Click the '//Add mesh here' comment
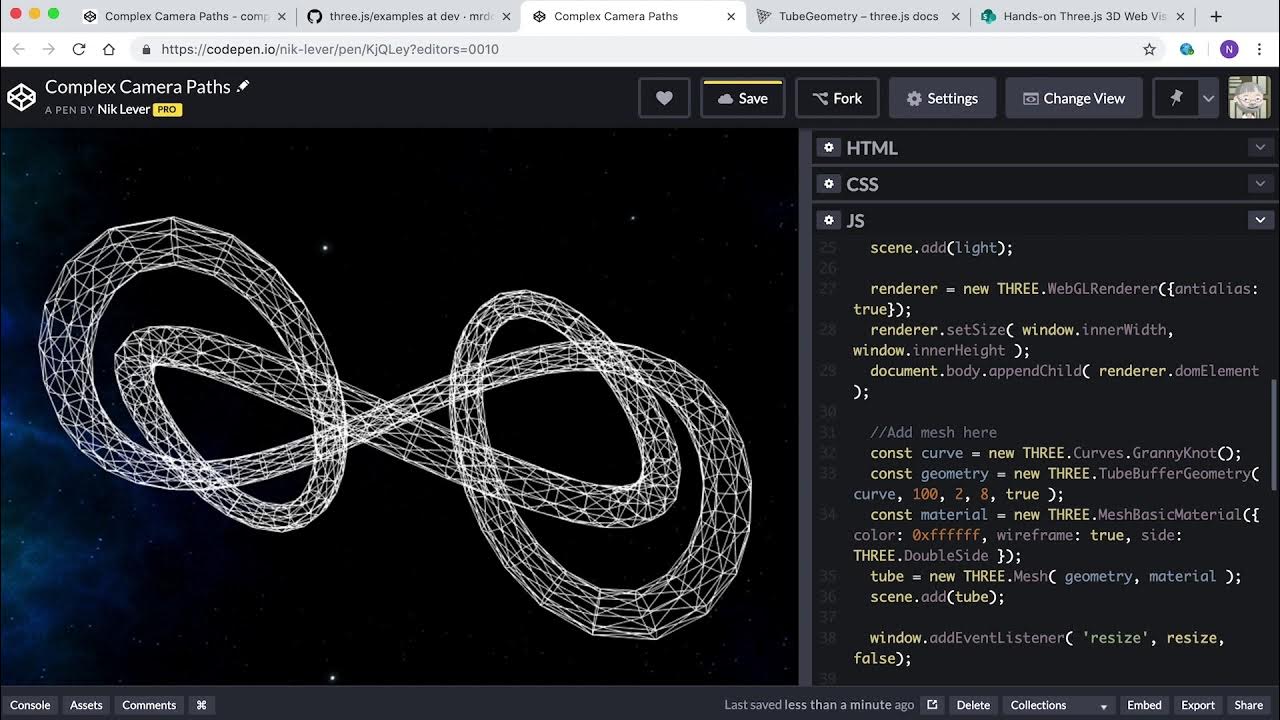This screenshot has height=720, width=1280. (933, 432)
